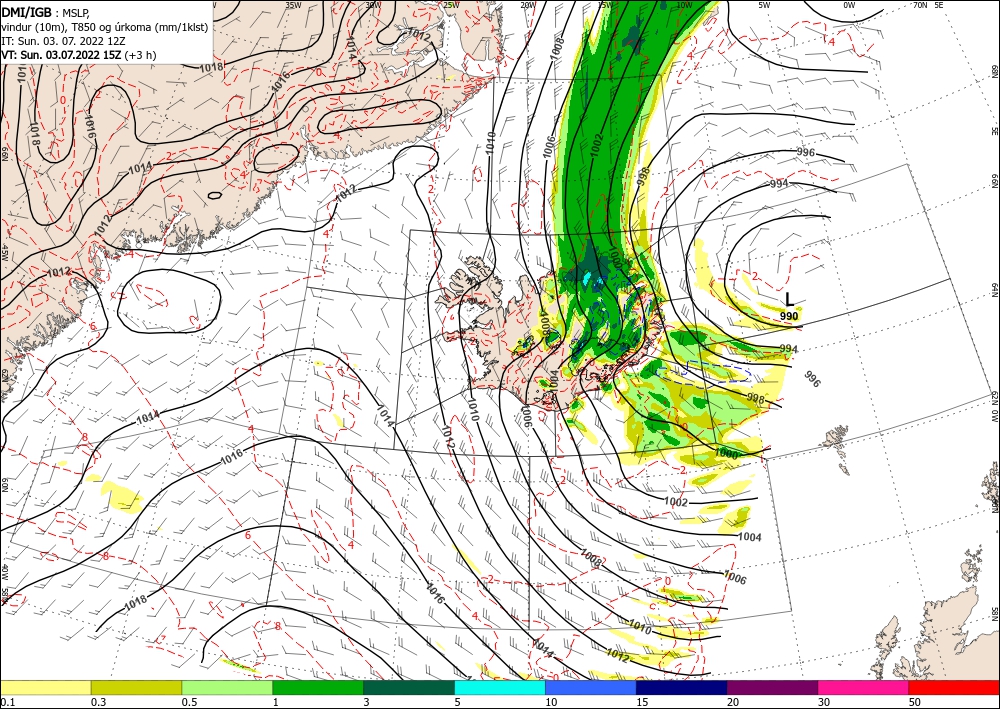
Task: Pick the bright blue 10 mm swatch
Action: [x=591, y=687]
